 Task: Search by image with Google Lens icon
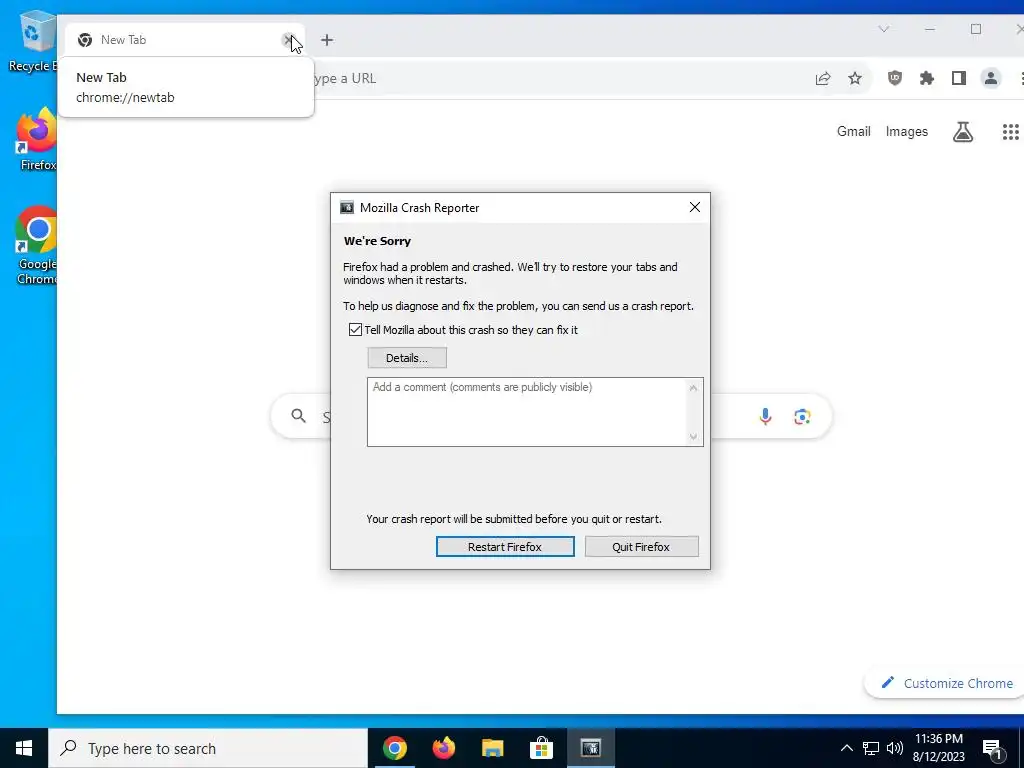tap(803, 416)
